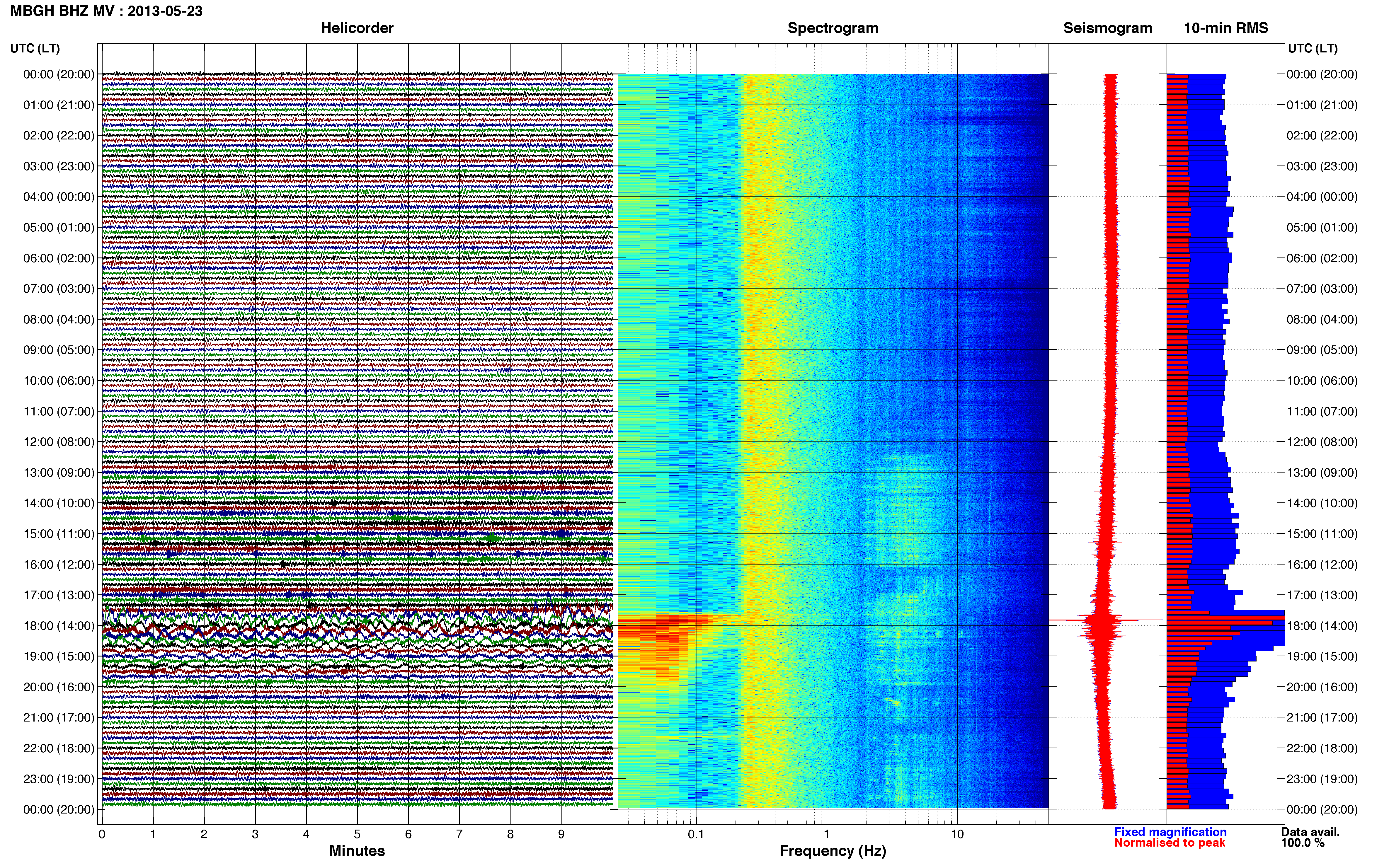Click the 'Spectrogram' panel heading

click(833, 28)
